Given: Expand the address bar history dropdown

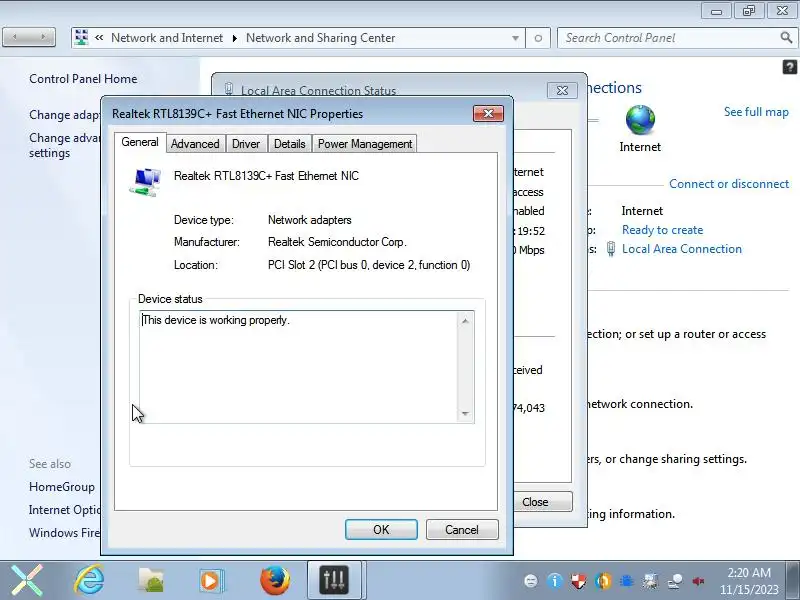Looking at the screenshot, I should click(515, 38).
